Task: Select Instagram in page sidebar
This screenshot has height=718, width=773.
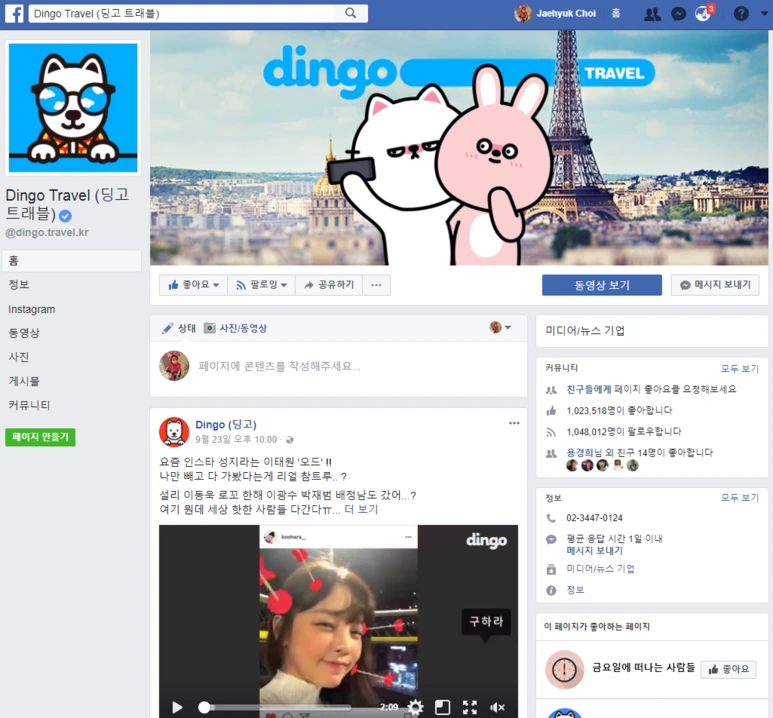Action: point(32,309)
